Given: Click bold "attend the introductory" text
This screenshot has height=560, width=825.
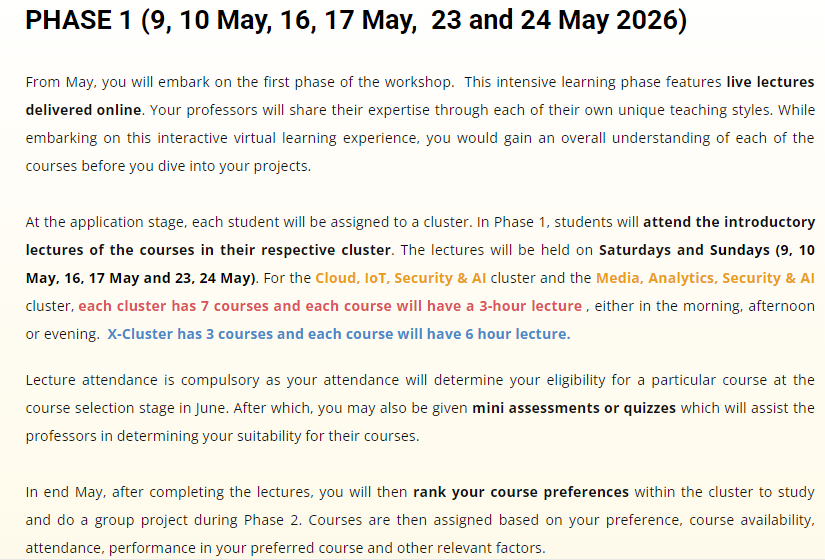Looking at the screenshot, I should pyautogui.click(x=728, y=222).
